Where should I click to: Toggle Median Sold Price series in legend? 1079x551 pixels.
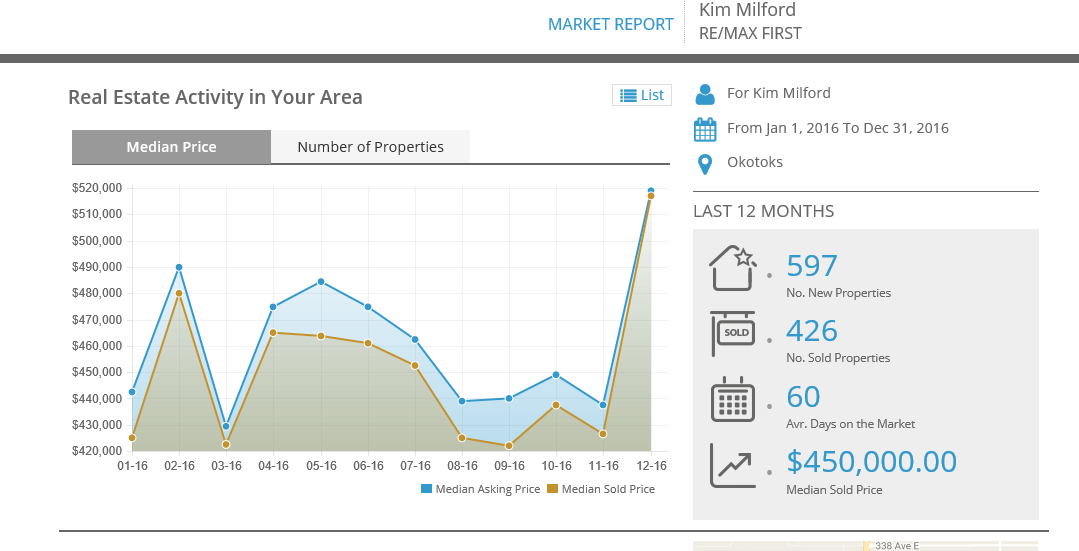point(601,489)
